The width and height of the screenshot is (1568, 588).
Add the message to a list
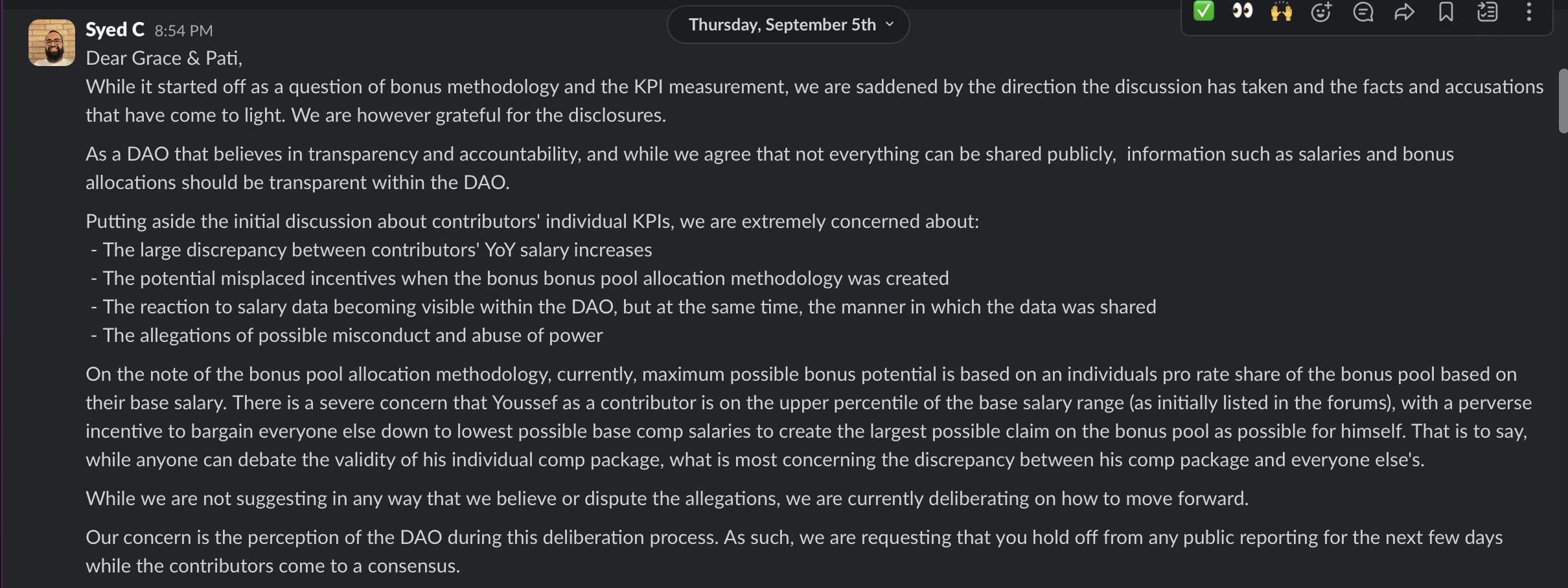[1487, 12]
